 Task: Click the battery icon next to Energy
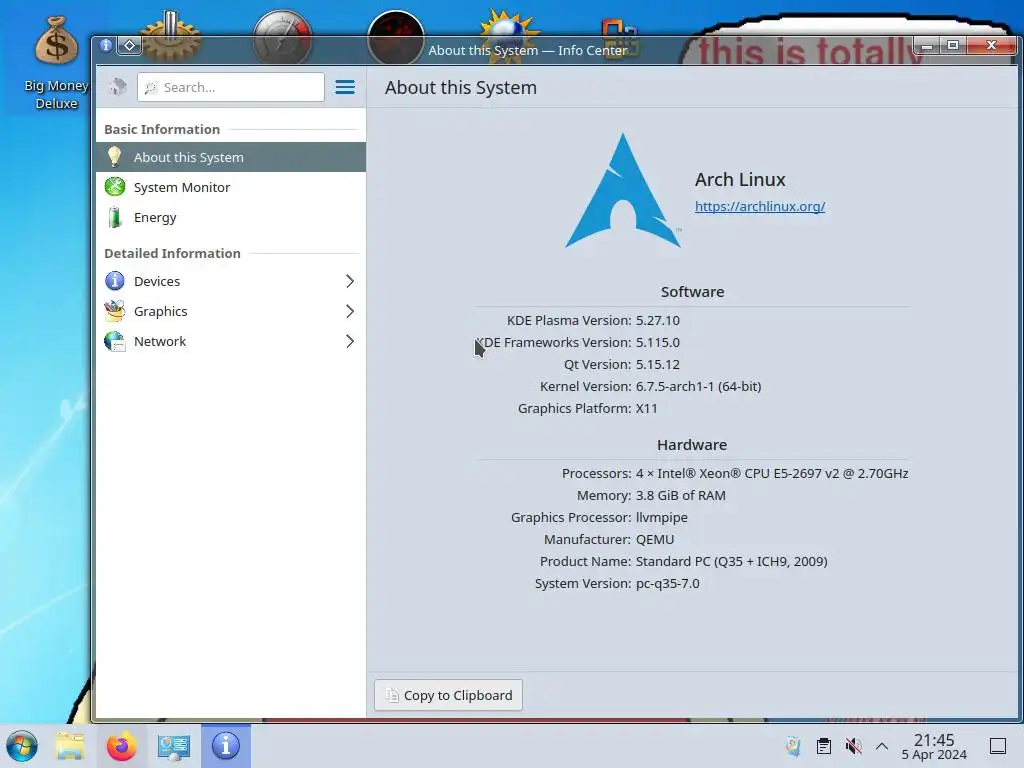tap(115, 217)
